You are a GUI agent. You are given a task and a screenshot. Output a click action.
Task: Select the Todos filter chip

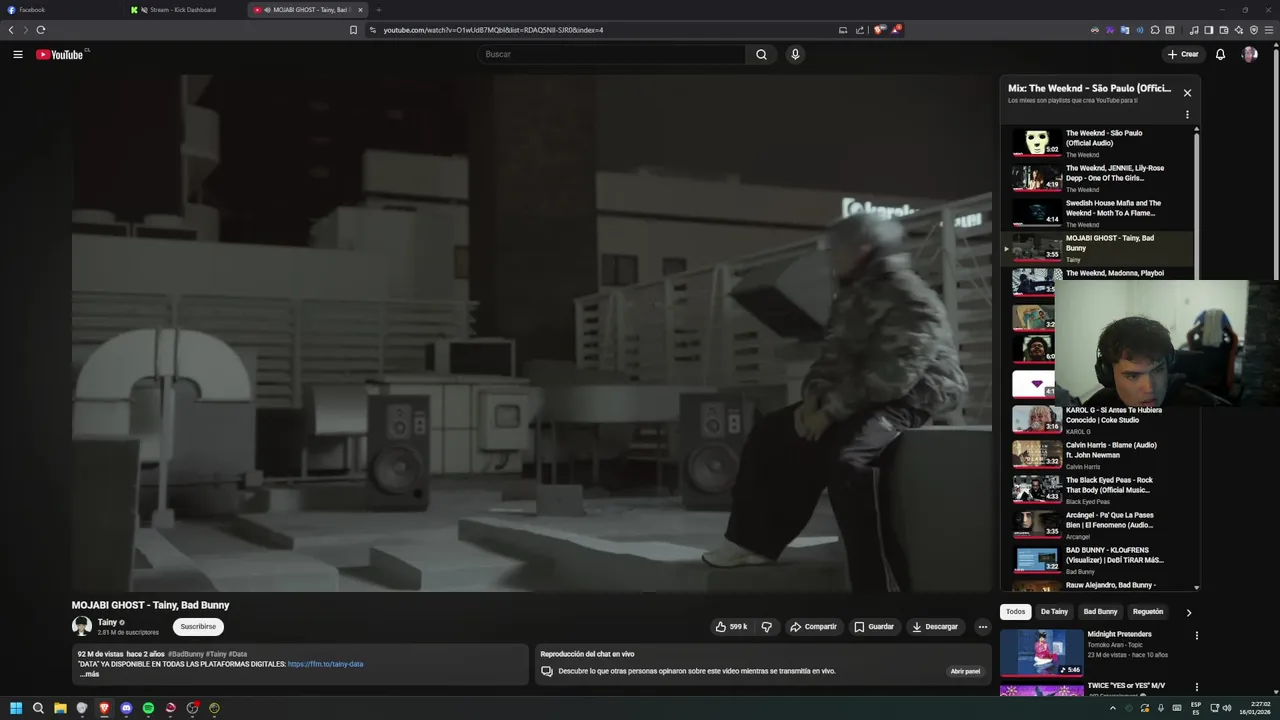pos(1015,612)
